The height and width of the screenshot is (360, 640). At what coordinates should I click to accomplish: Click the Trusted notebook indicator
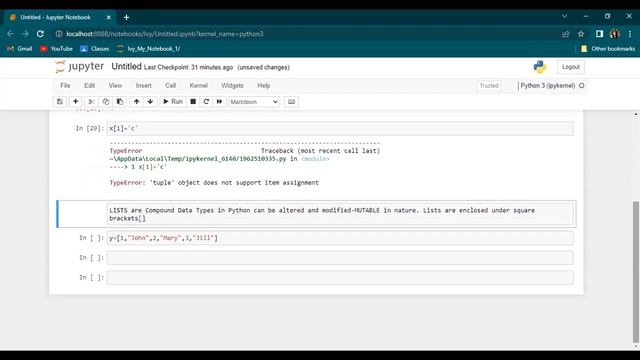tap(489, 86)
